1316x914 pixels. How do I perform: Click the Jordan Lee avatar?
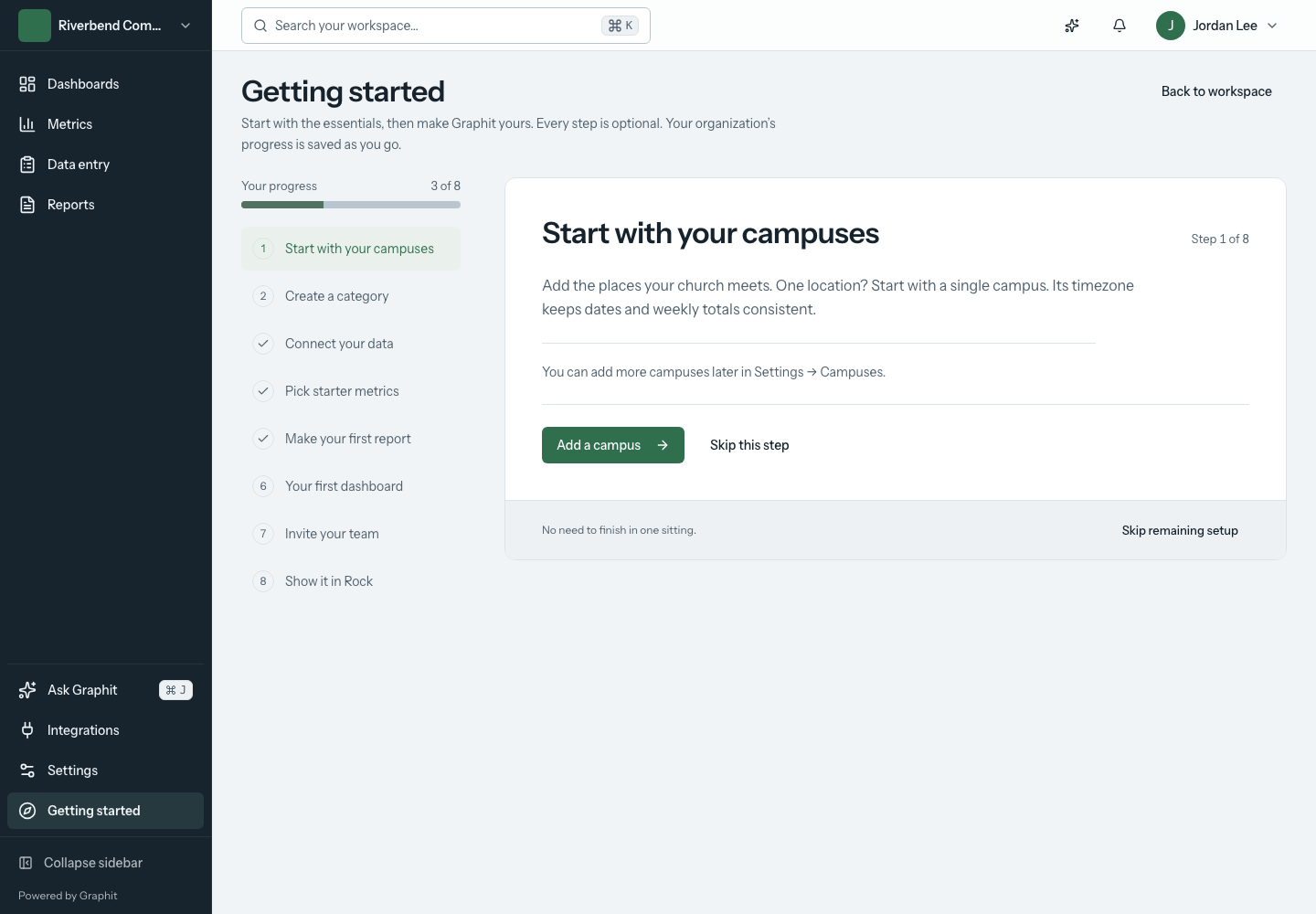click(1171, 26)
